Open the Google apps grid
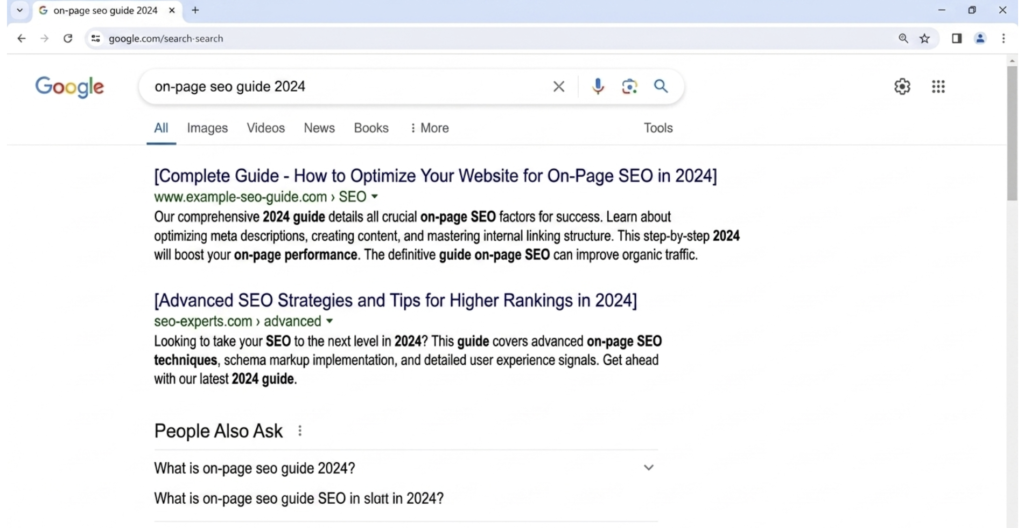The height and width of the screenshot is (528, 1024). pyautogui.click(x=938, y=86)
